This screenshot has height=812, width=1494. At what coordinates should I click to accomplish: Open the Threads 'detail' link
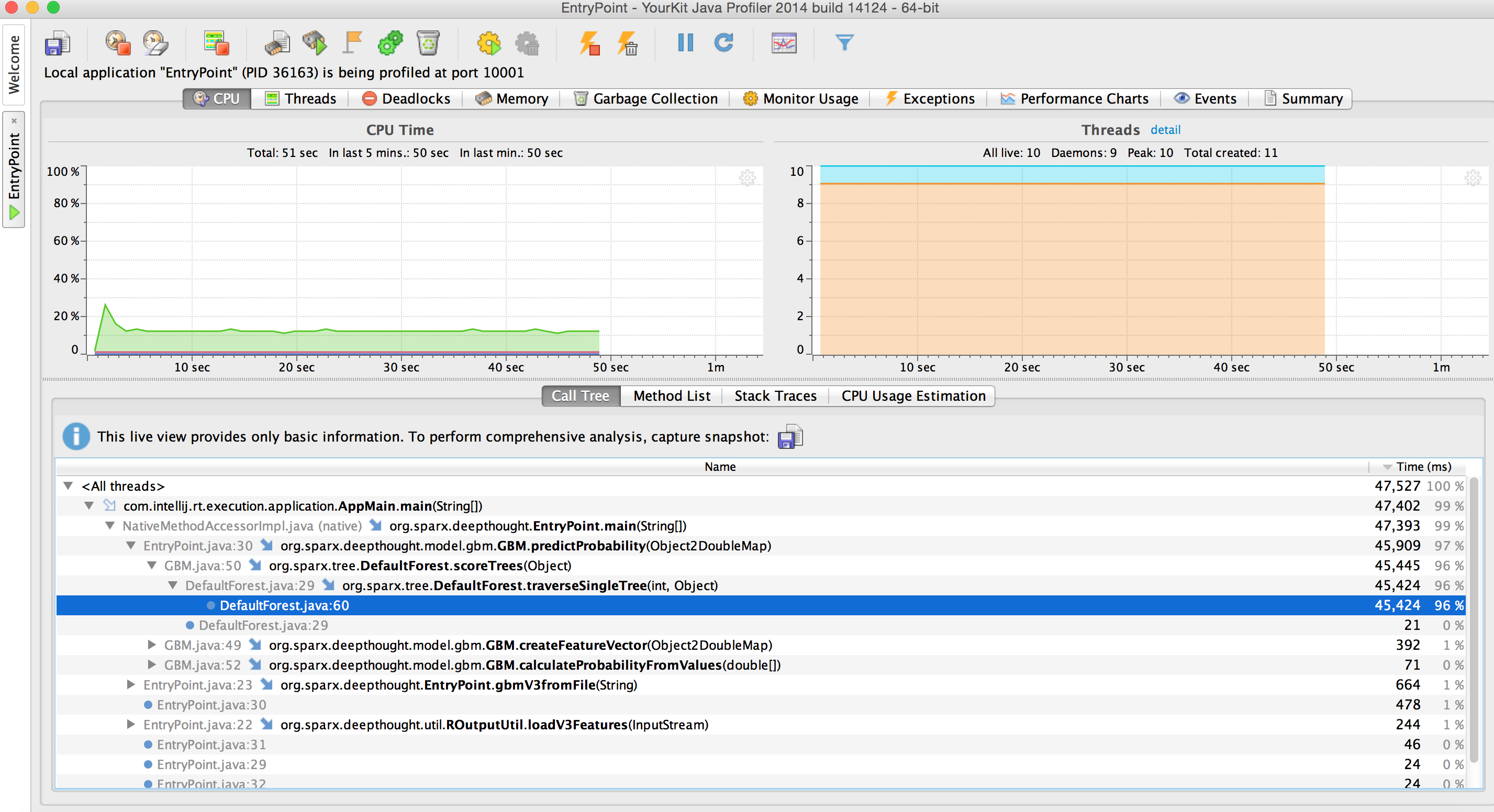[1165, 130]
